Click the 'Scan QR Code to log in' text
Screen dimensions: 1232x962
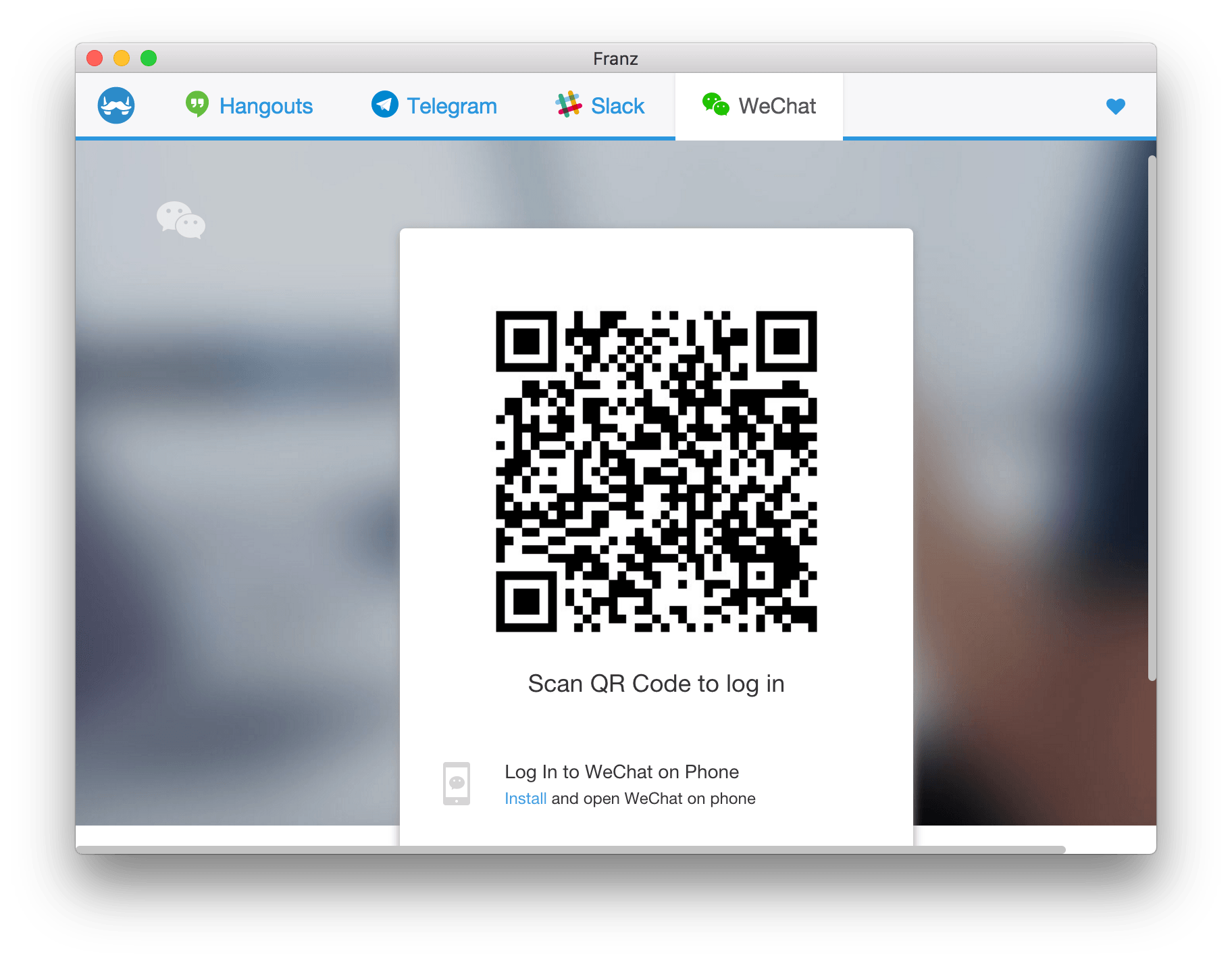[x=657, y=684]
